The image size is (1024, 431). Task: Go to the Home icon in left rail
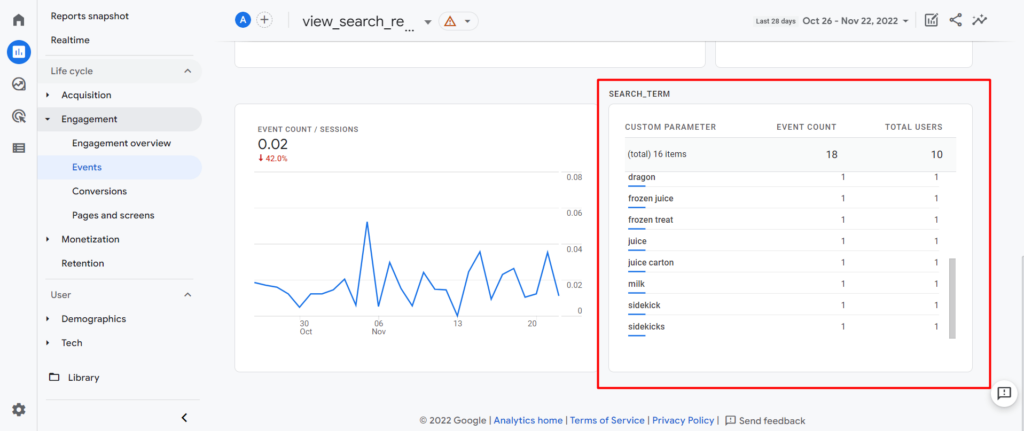19,20
